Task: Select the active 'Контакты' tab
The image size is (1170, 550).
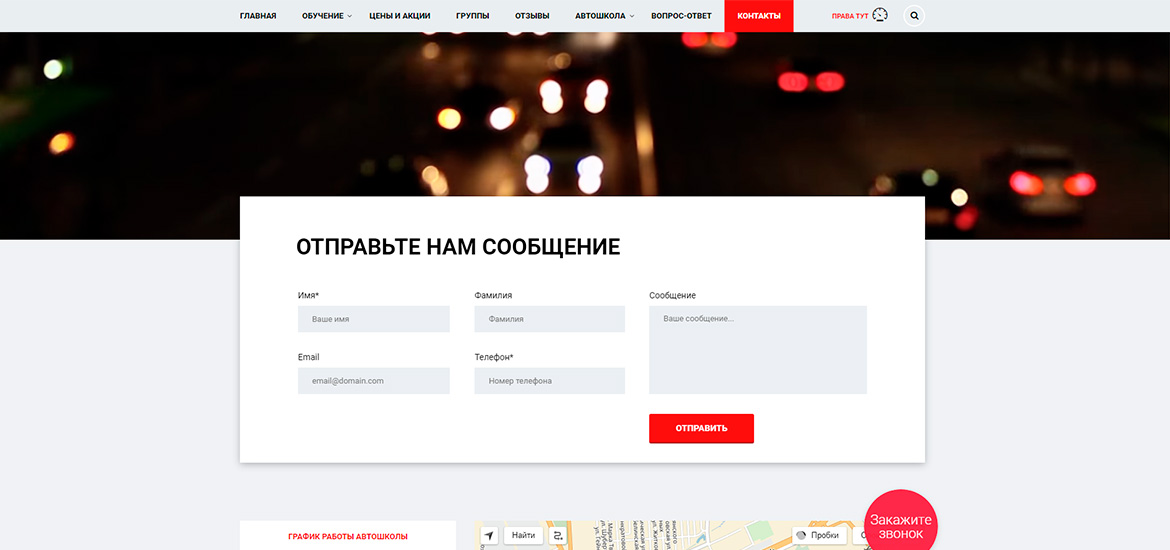Action: pyautogui.click(x=759, y=16)
